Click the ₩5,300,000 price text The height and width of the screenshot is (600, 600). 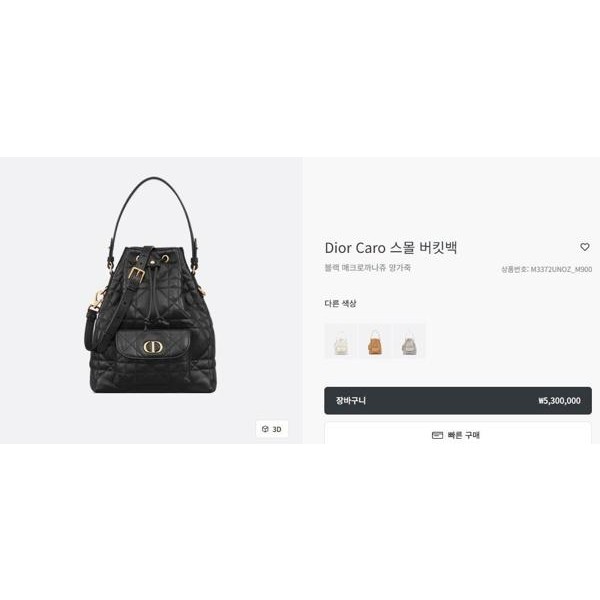click(559, 401)
